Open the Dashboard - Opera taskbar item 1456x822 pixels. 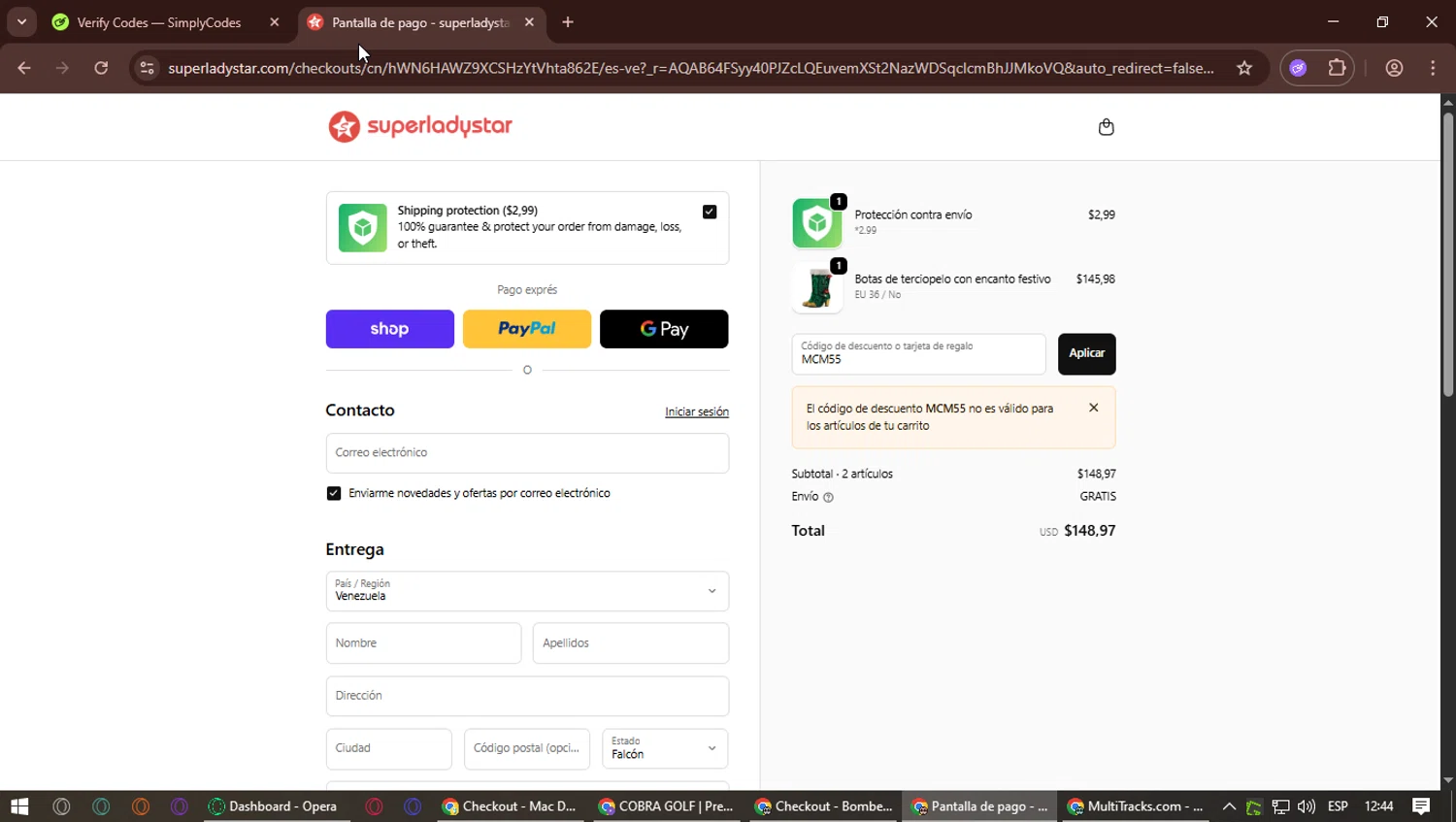(273, 806)
